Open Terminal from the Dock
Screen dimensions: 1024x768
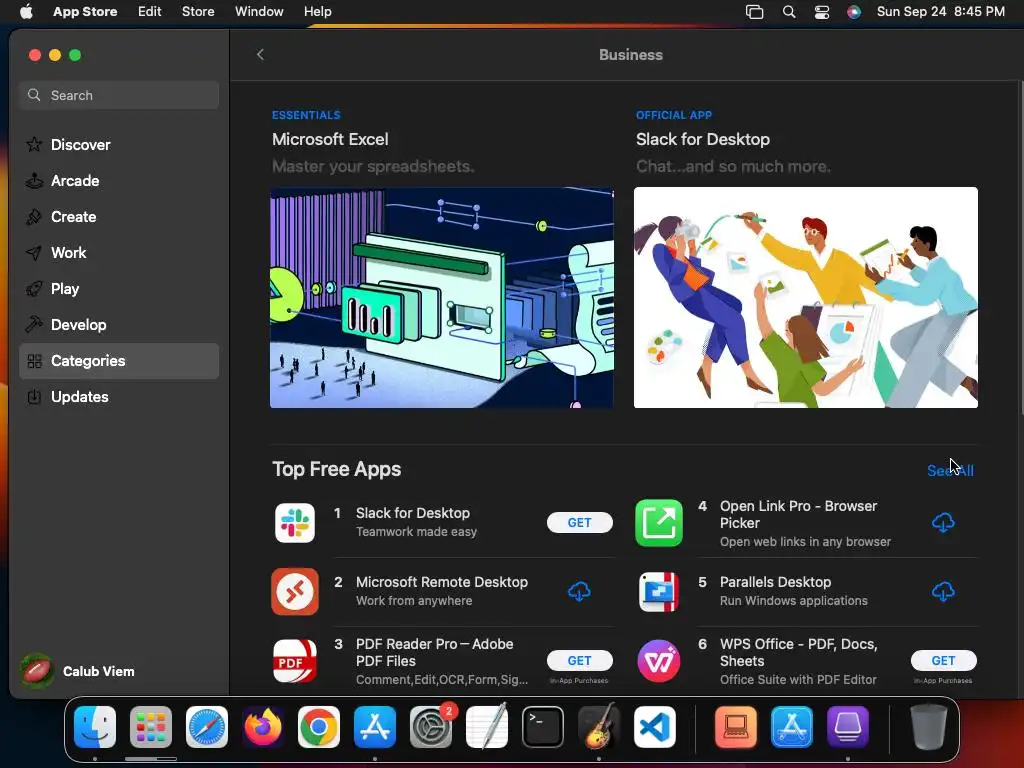(x=543, y=727)
